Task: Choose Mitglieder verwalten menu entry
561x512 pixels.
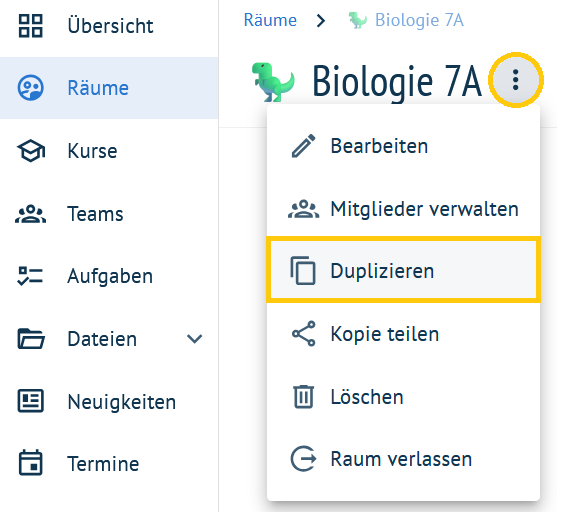Action: click(403, 209)
